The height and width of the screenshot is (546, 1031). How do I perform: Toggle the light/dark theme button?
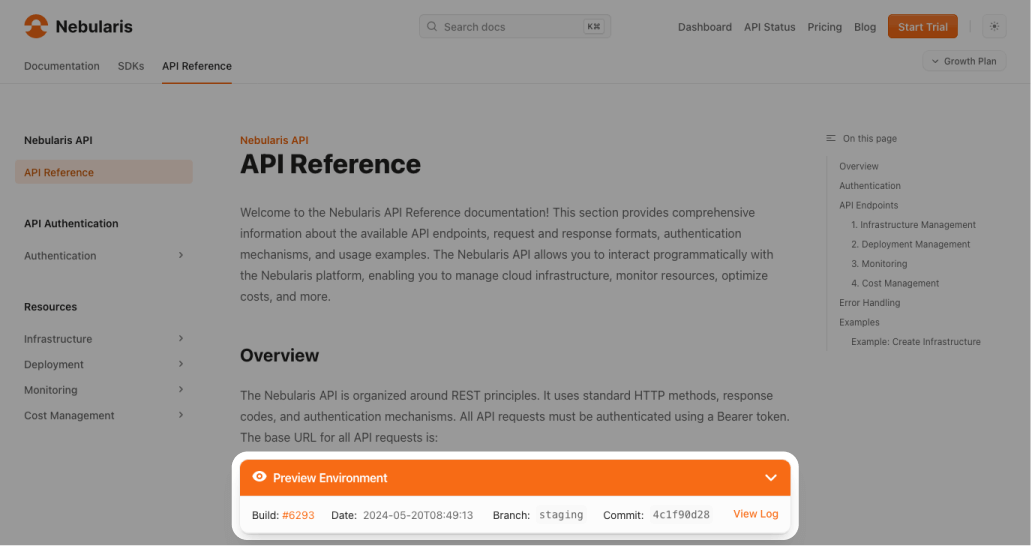pos(993,27)
